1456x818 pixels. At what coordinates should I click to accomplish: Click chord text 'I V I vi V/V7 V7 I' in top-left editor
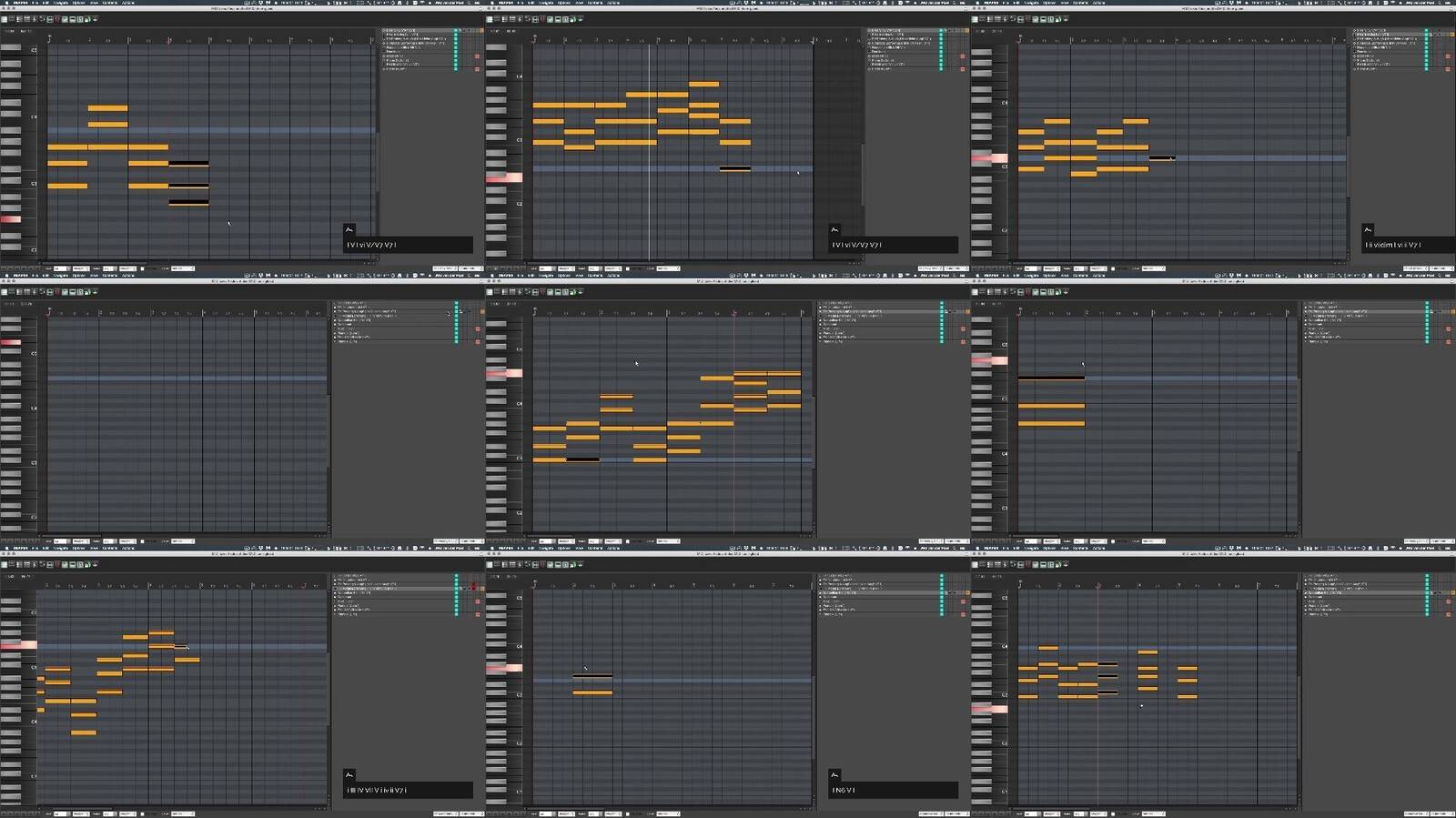pos(373,245)
